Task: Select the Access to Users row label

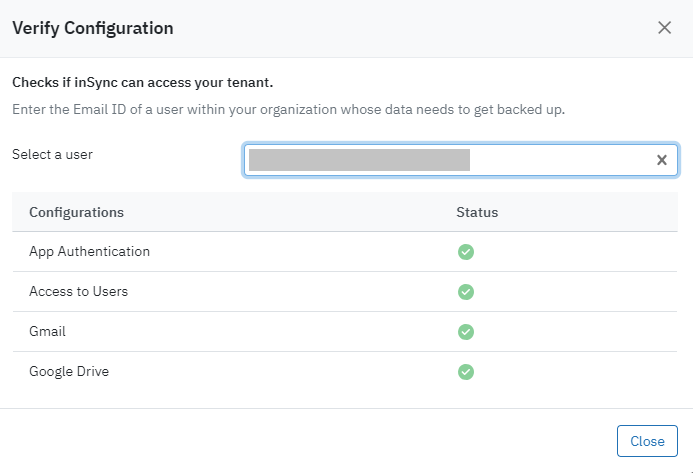Action: (x=78, y=291)
